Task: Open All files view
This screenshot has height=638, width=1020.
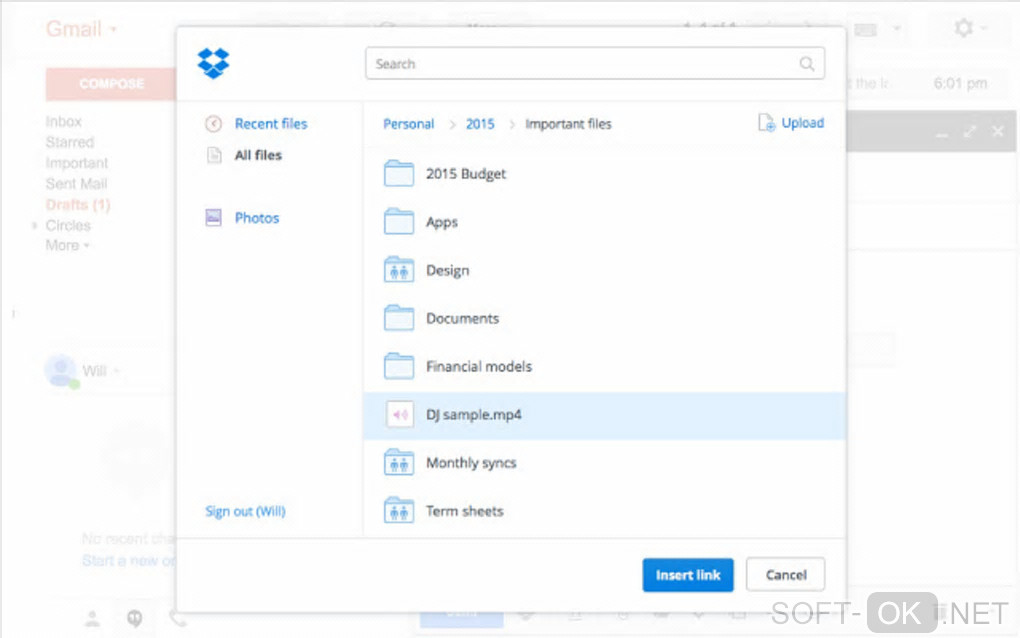Action: pos(258,155)
